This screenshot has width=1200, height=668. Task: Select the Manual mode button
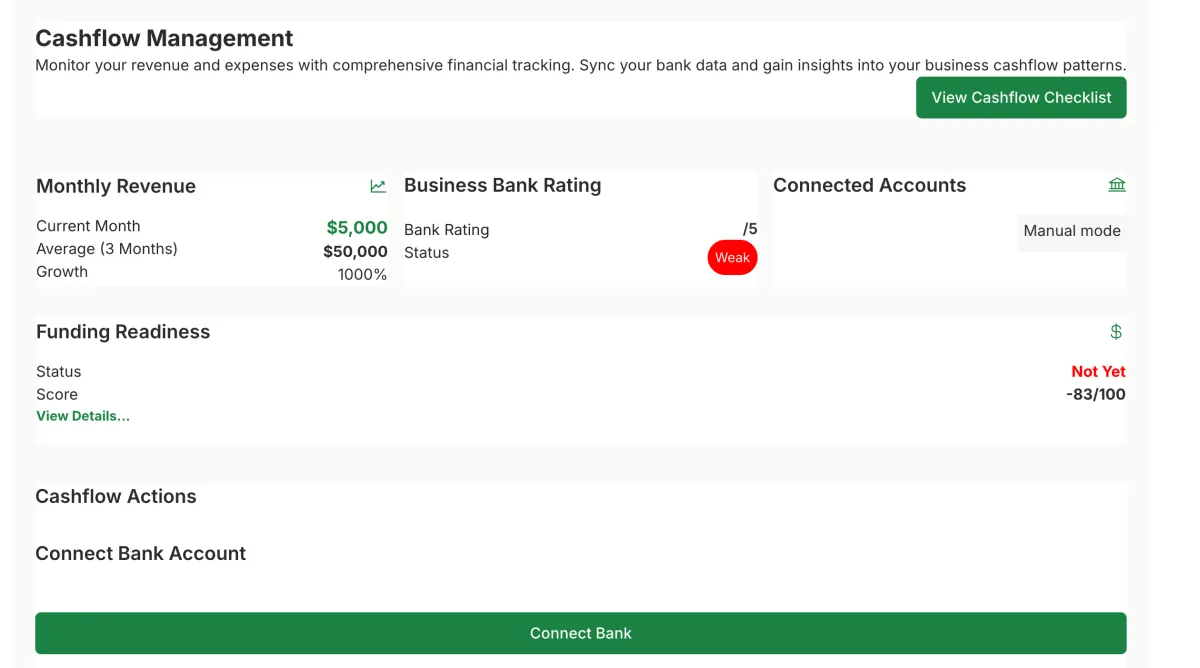(x=1071, y=231)
